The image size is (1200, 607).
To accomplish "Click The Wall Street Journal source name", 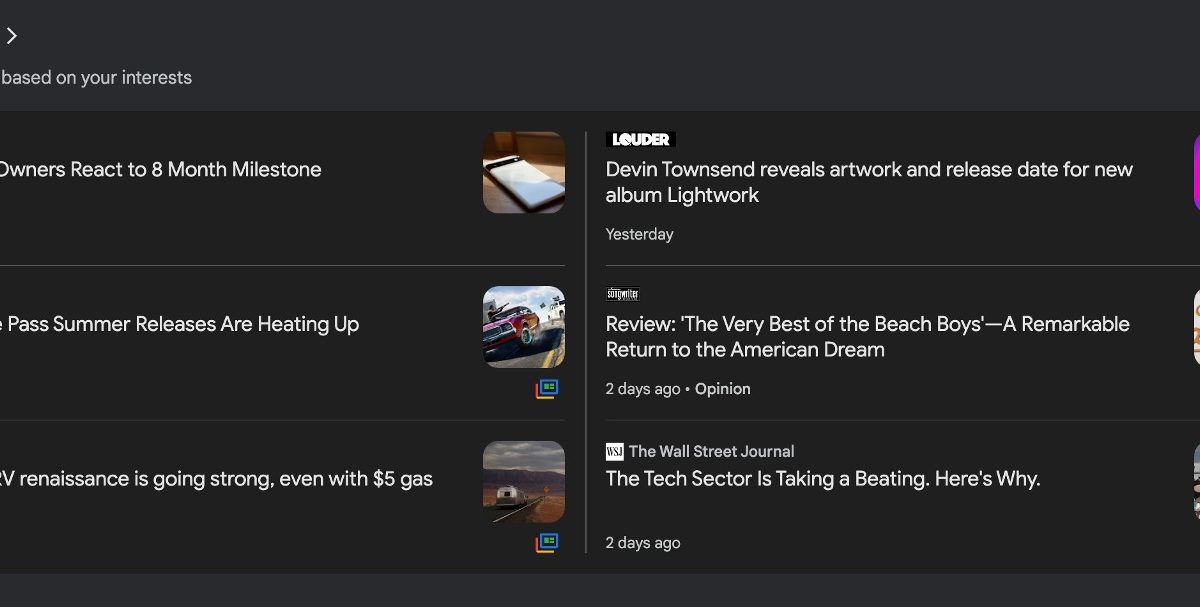I will [x=711, y=451].
